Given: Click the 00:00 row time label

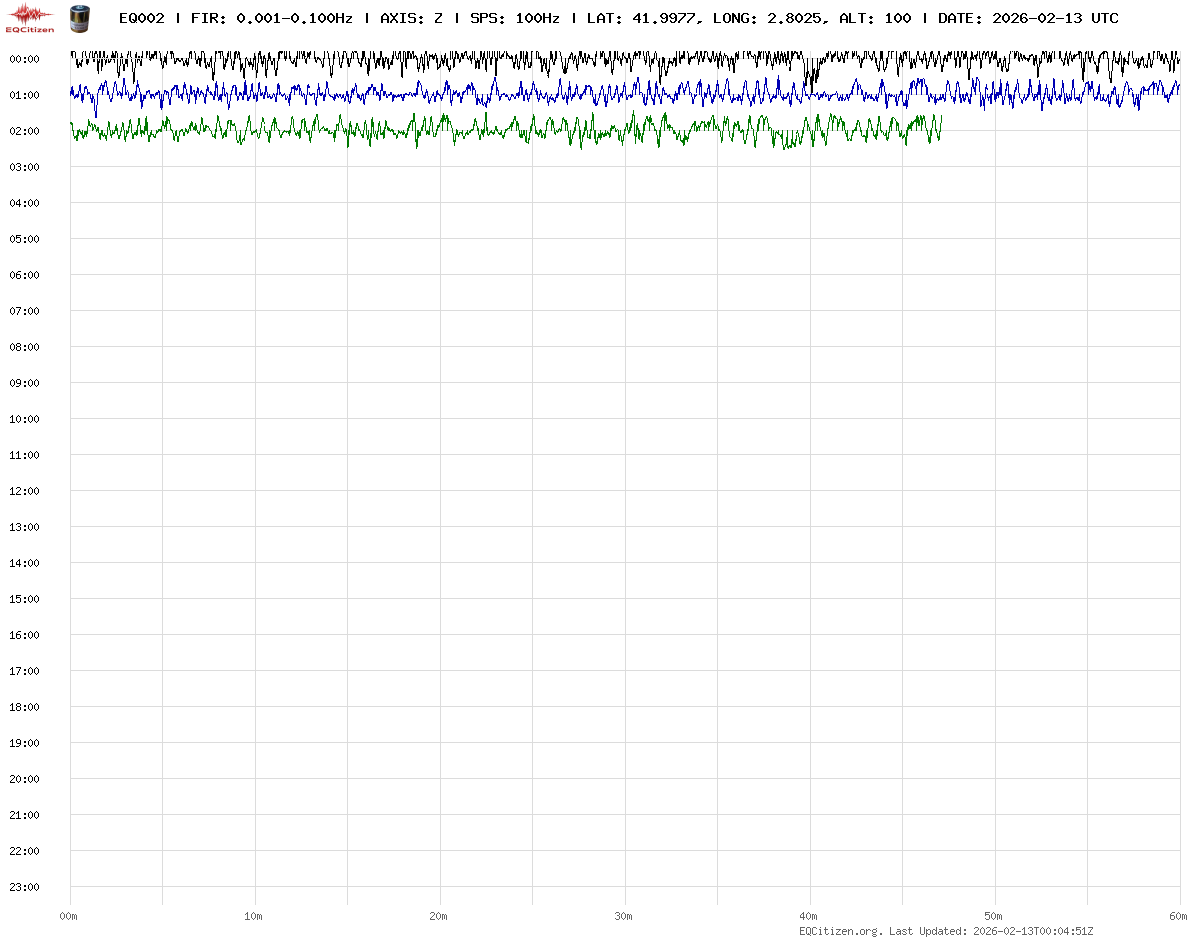Looking at the screenshot, I should tap(24, 59).
